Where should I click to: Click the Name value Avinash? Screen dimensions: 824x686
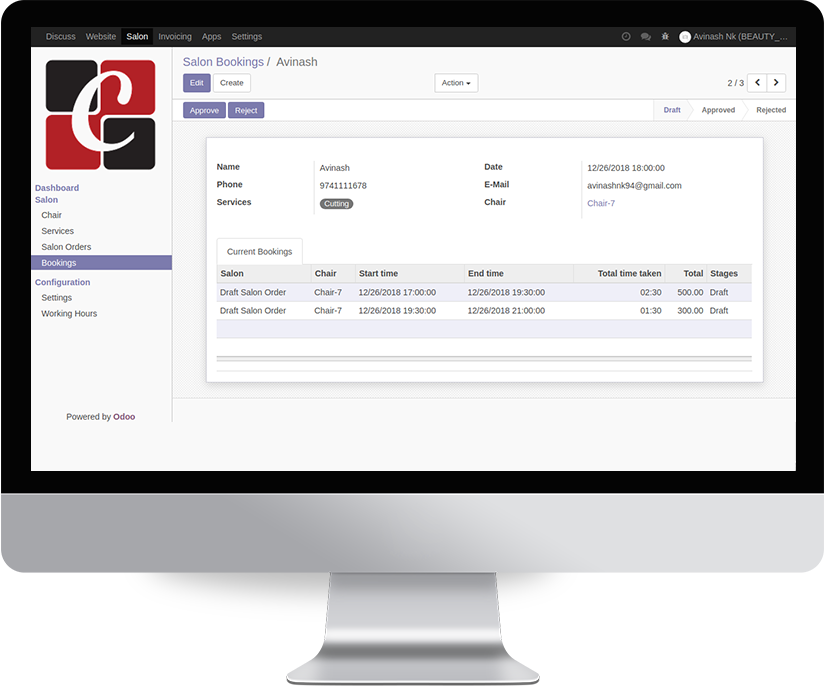click(335, 168)
